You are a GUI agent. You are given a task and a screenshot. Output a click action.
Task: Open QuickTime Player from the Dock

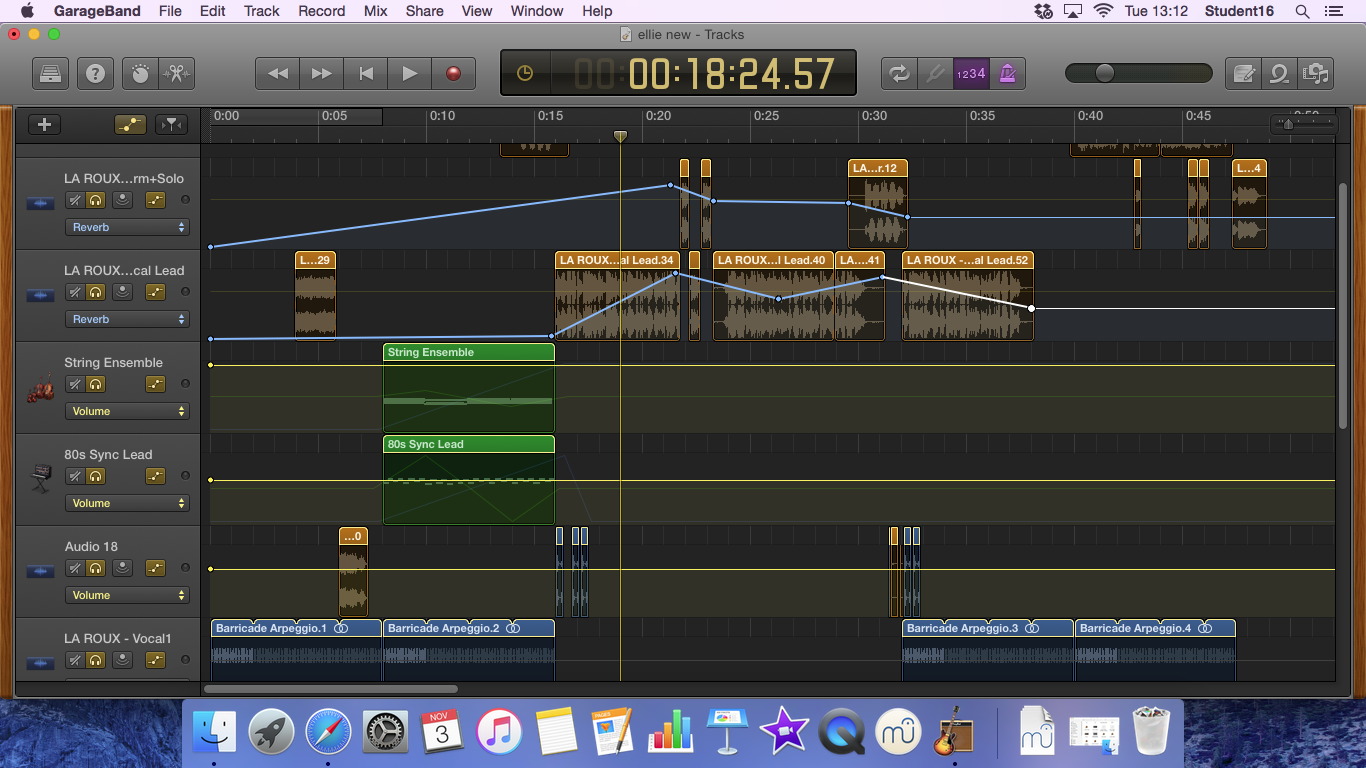click(841, 734)
